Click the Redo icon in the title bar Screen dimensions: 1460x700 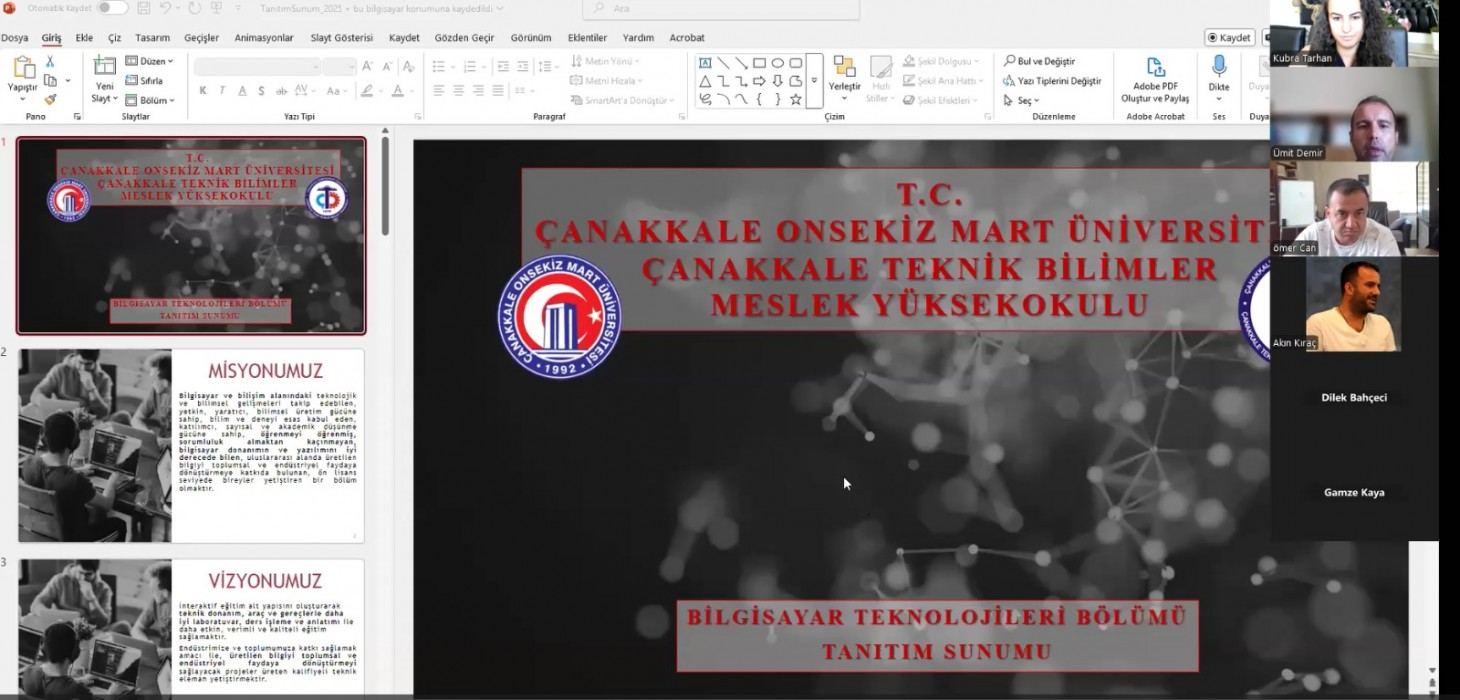(x=193, y=8)
